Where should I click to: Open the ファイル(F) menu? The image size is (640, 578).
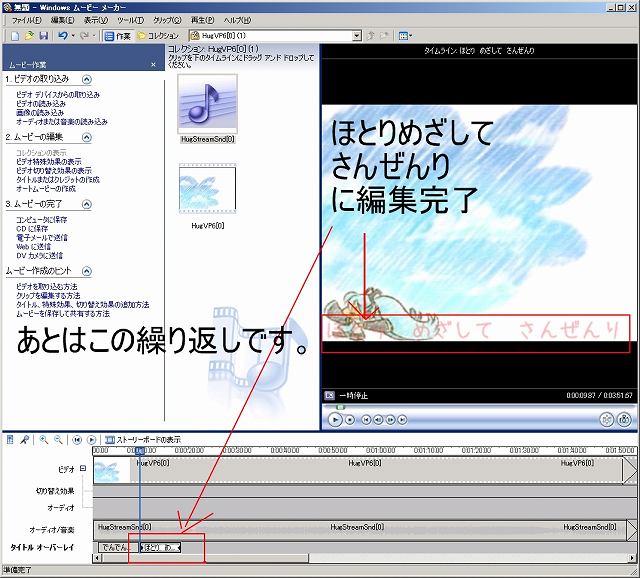(26, 20)
